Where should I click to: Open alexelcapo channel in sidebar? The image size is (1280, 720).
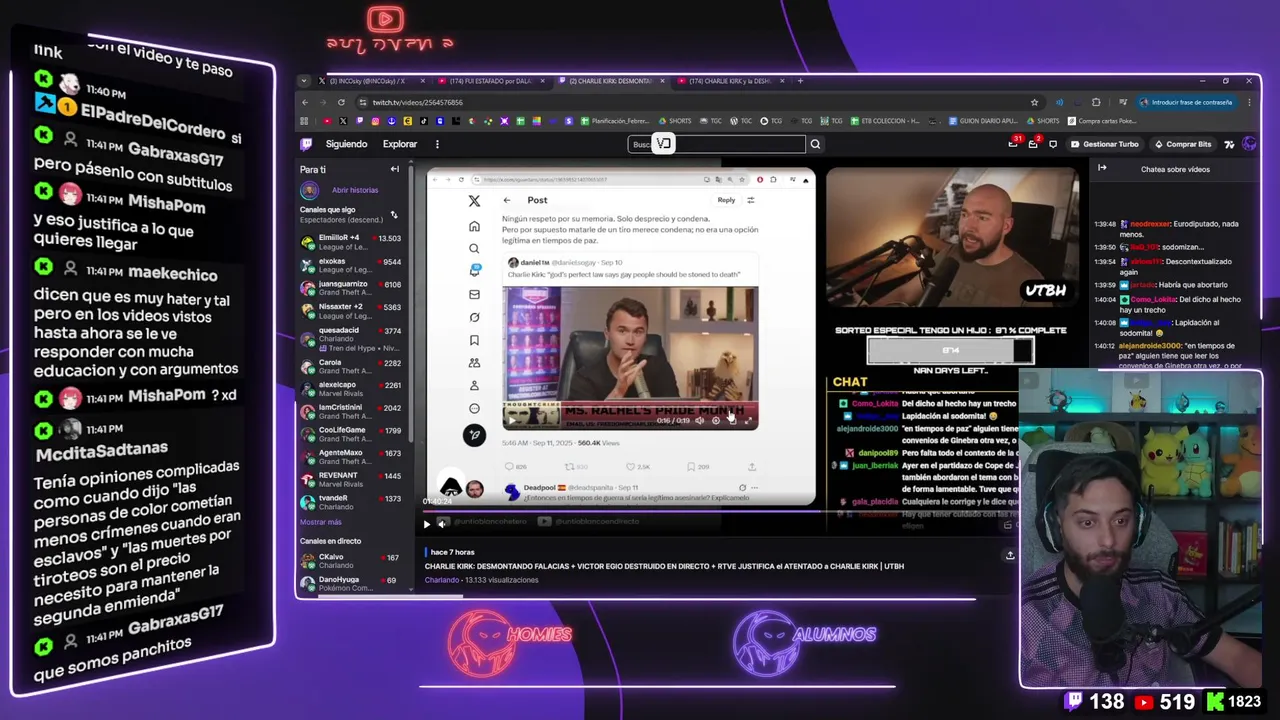pyautogui.click(x=351, y=389)
